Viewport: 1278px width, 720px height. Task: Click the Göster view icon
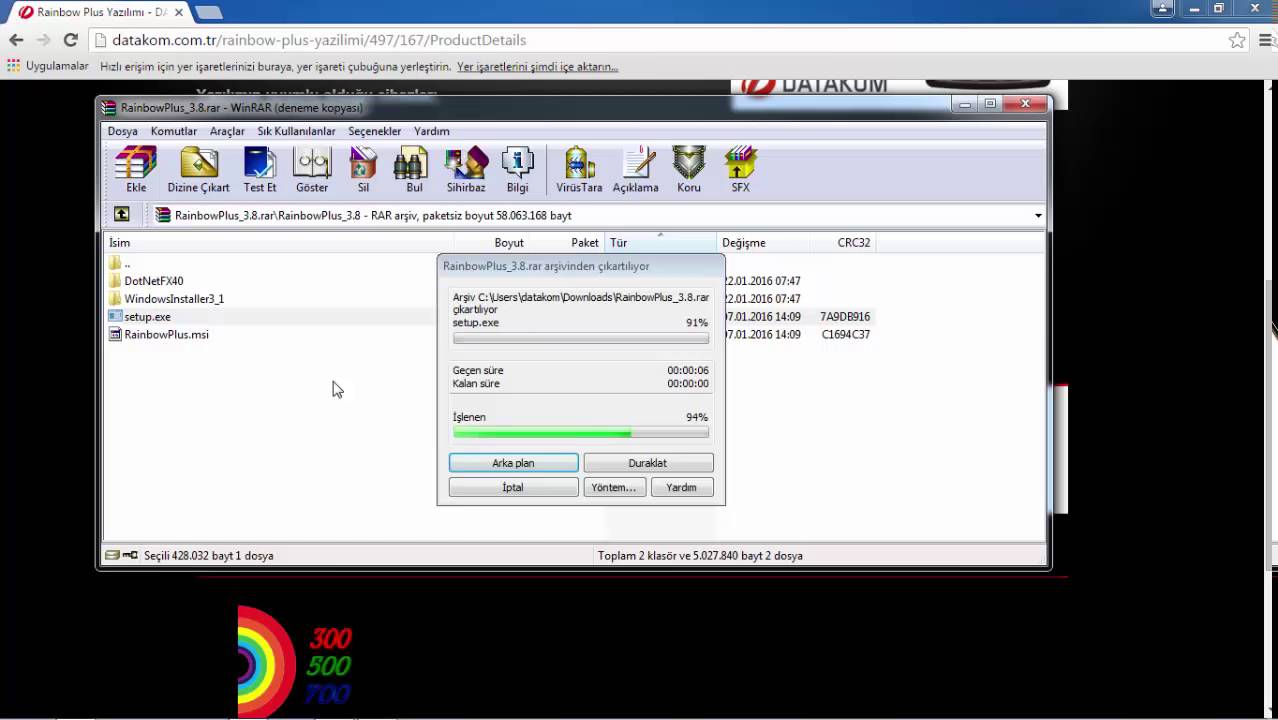312,169
